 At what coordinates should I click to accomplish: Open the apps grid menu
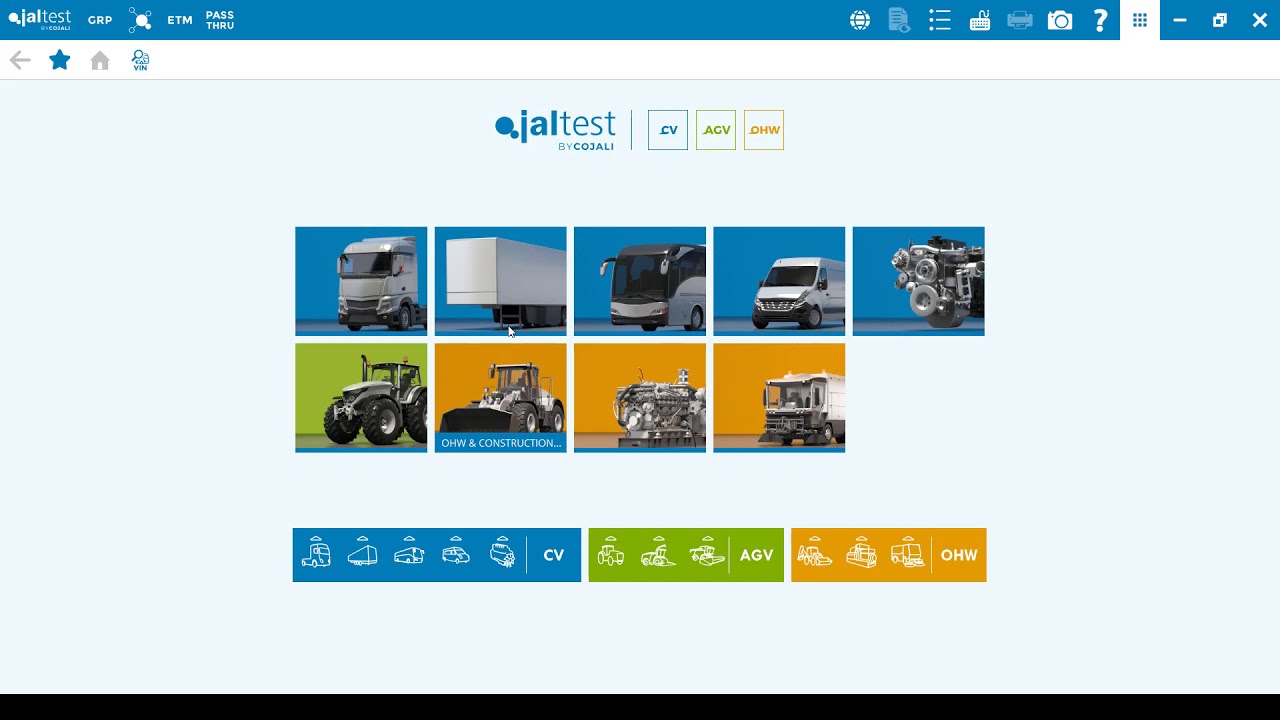tap(1140, 20)
